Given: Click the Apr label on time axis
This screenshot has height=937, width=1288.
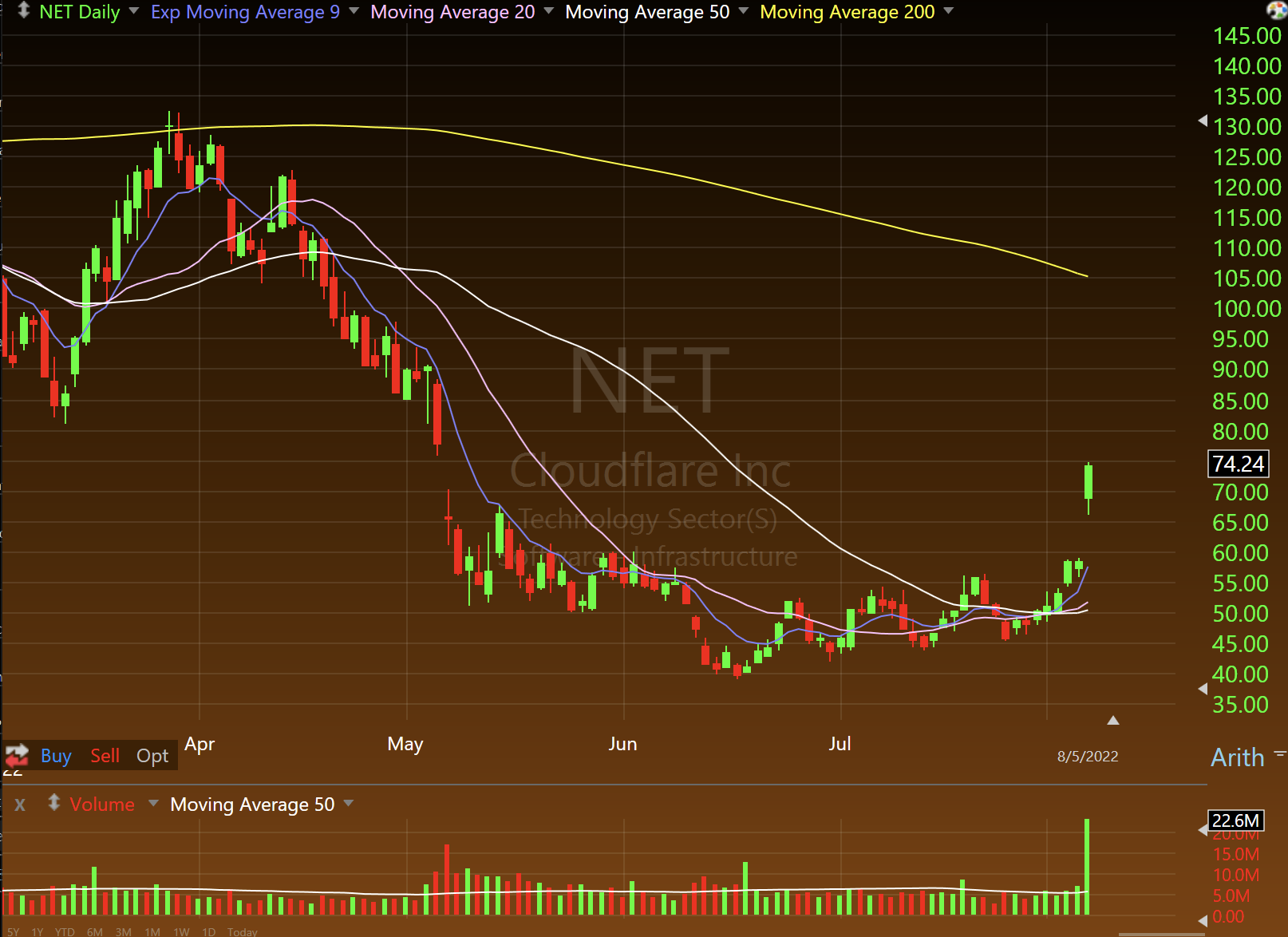Looking at the screenshot, I should pyautogui.click(x=200, y=744).
